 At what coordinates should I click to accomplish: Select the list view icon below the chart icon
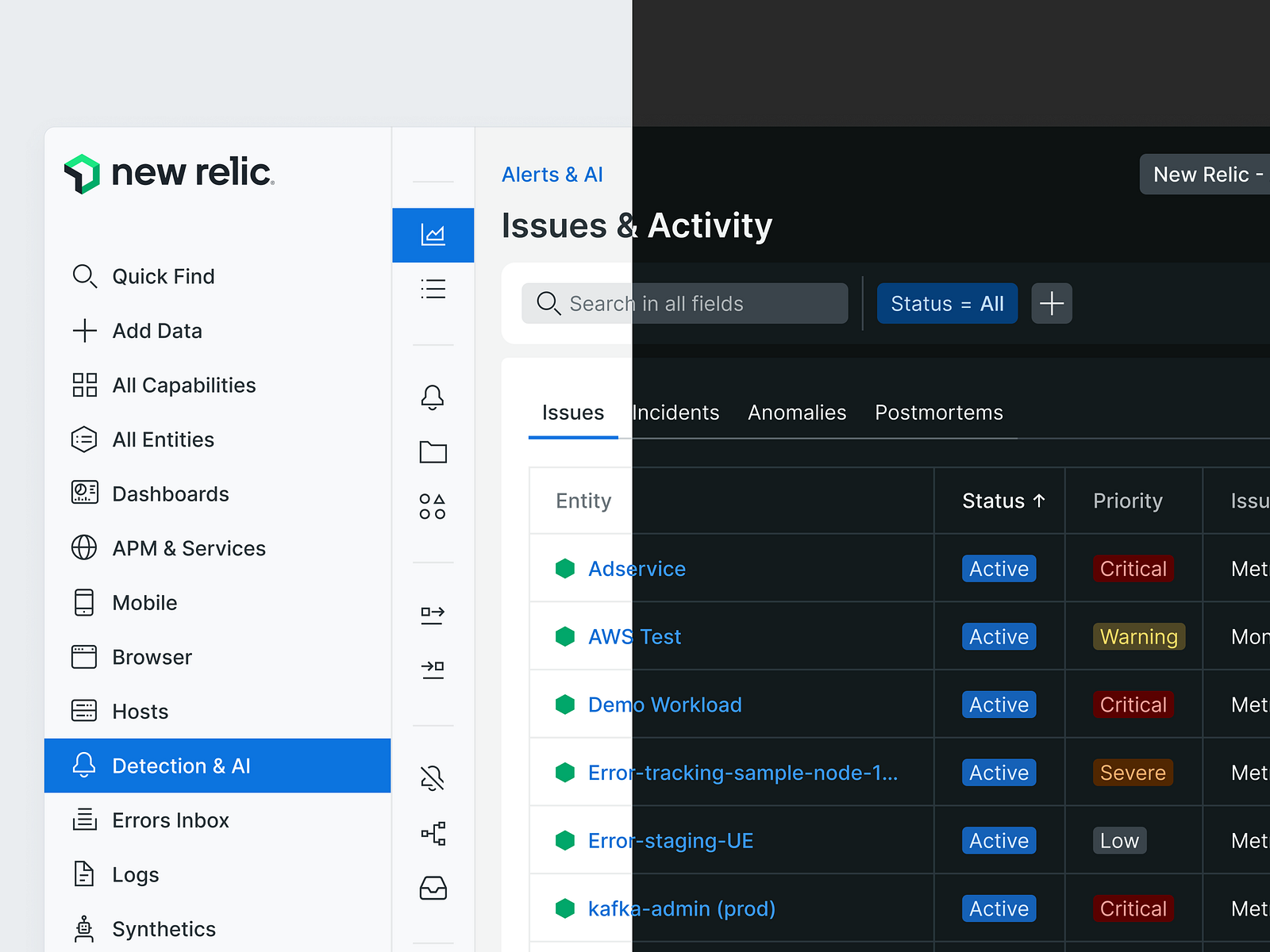(x=433, y=289)
